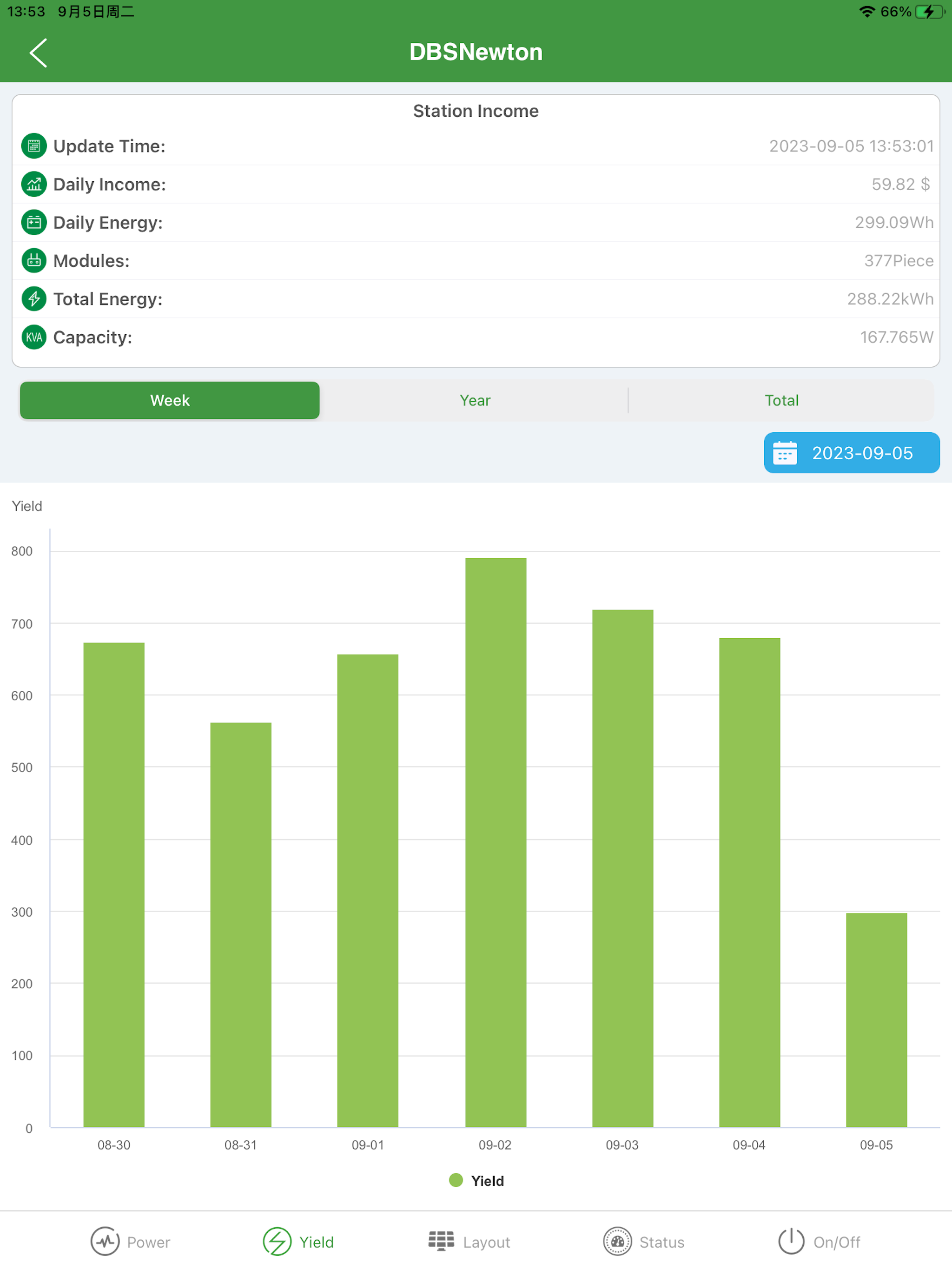This screenshot has height=1270, width=952.
Task: Open the Status gauge icon
Action: pos(617,1241)
